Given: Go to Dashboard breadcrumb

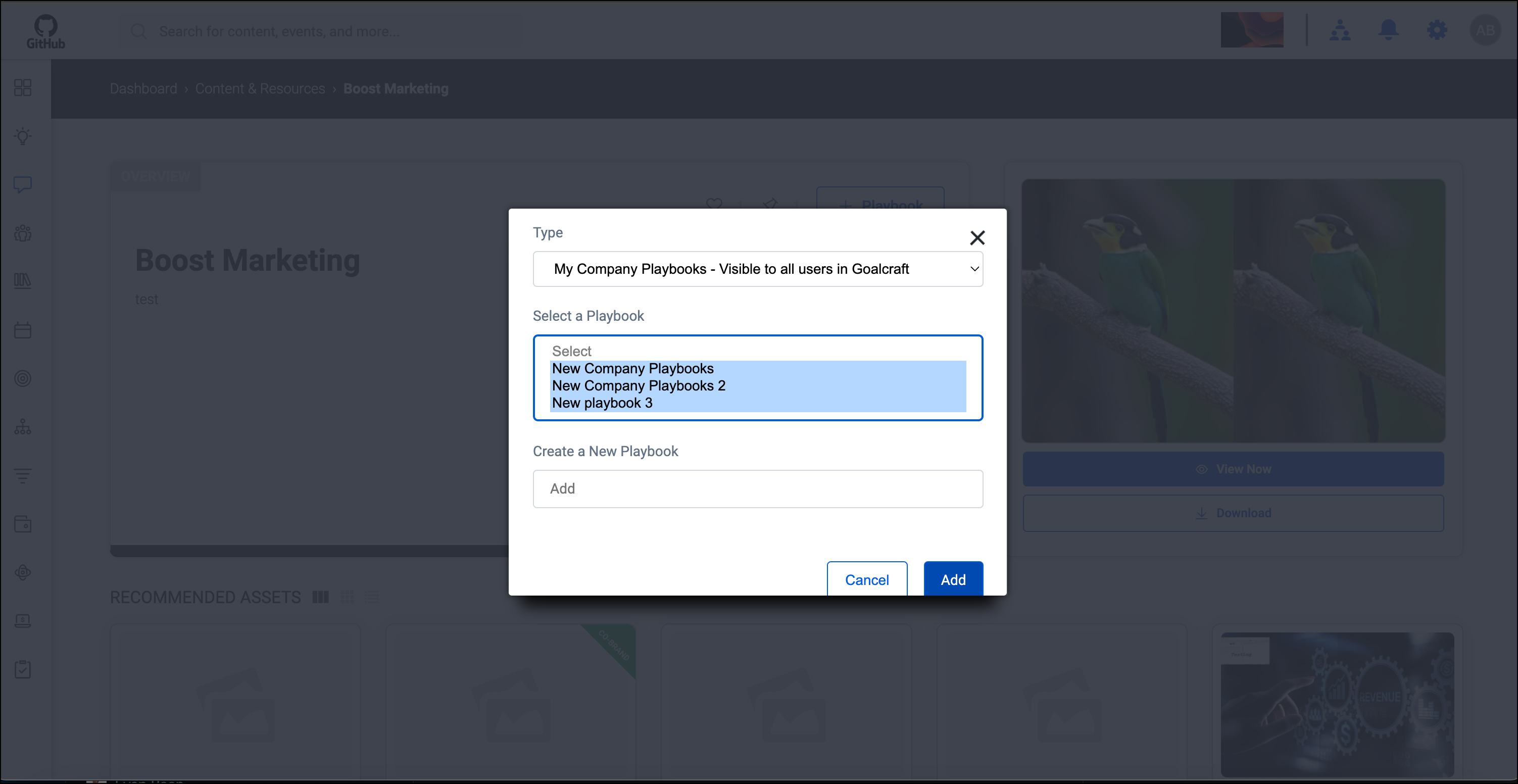Looking at the screenshot, I should coord(143,88).
